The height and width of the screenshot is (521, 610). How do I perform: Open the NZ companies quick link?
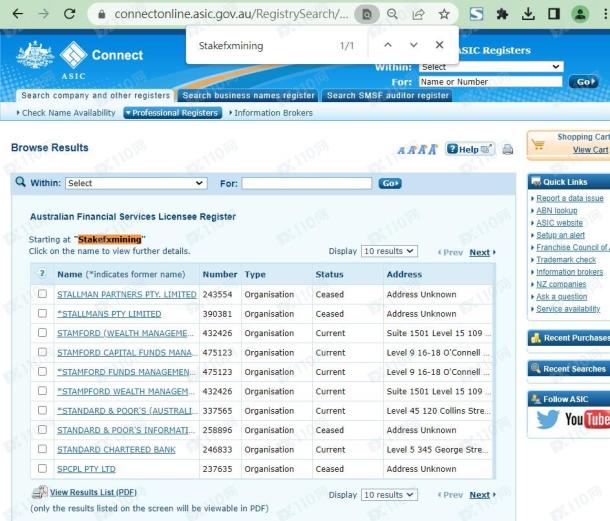coord(561,284)
